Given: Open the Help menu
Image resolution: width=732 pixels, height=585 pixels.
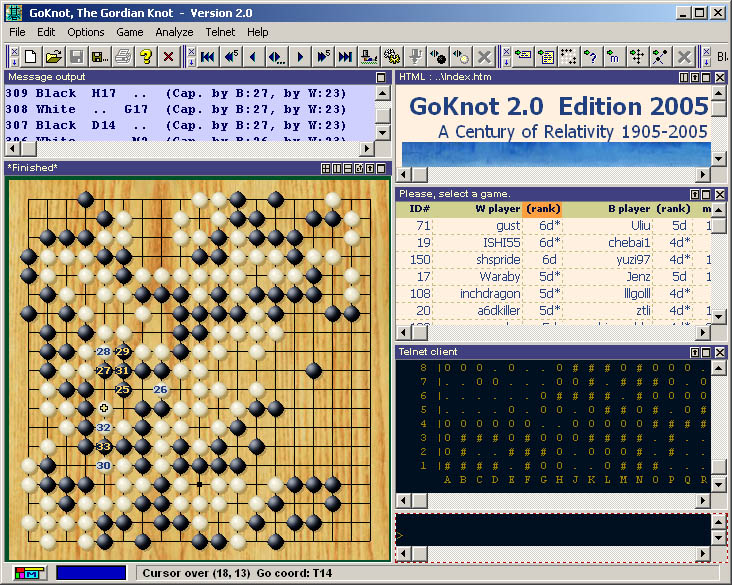Looking at the screenshot, I should pos(258,32).
